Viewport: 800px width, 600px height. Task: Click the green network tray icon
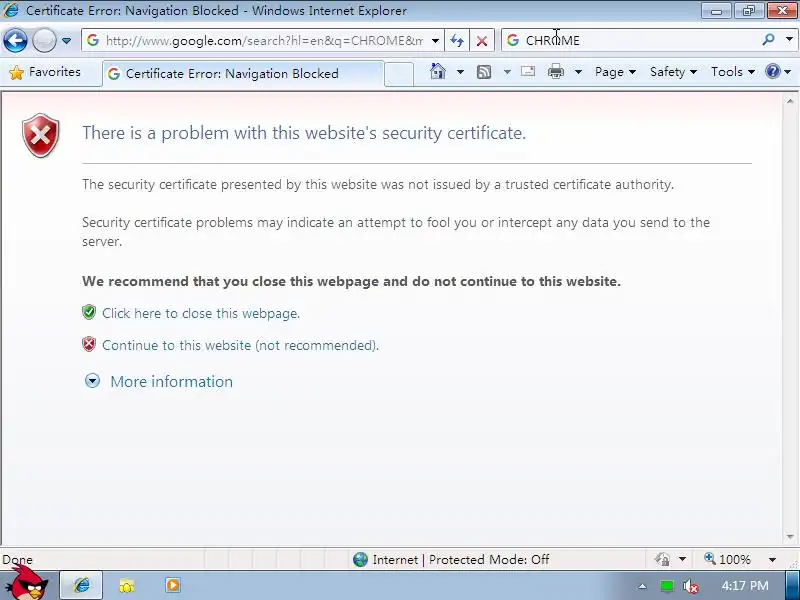click(x=666, y=586)
